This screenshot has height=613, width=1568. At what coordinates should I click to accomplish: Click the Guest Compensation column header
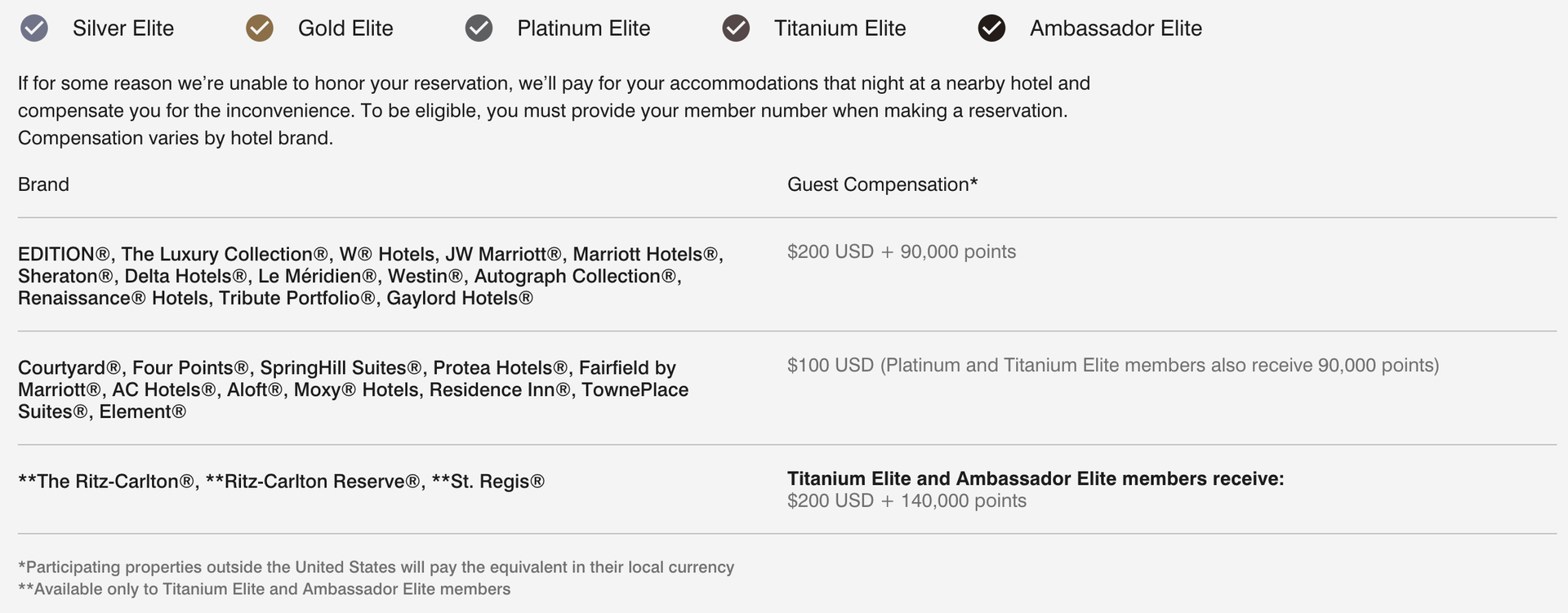(x=882, y=184)
